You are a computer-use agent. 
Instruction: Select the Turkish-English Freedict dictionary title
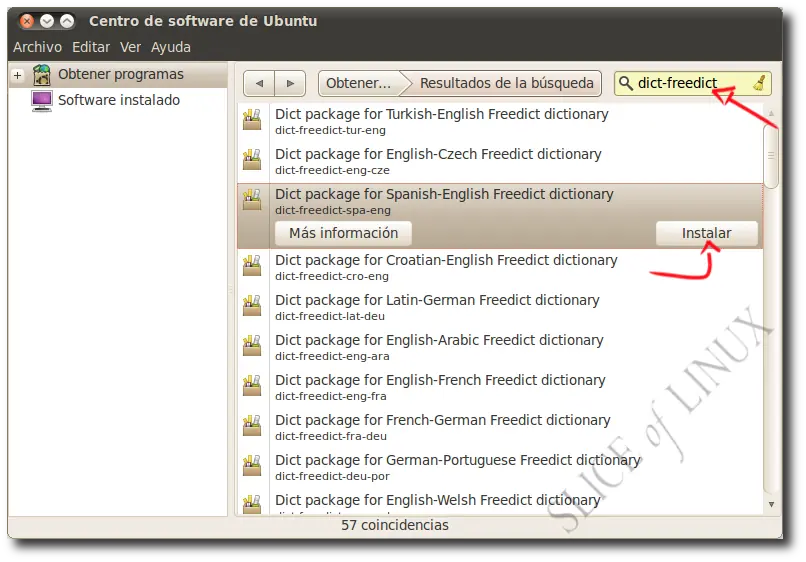tap(442, 114)
